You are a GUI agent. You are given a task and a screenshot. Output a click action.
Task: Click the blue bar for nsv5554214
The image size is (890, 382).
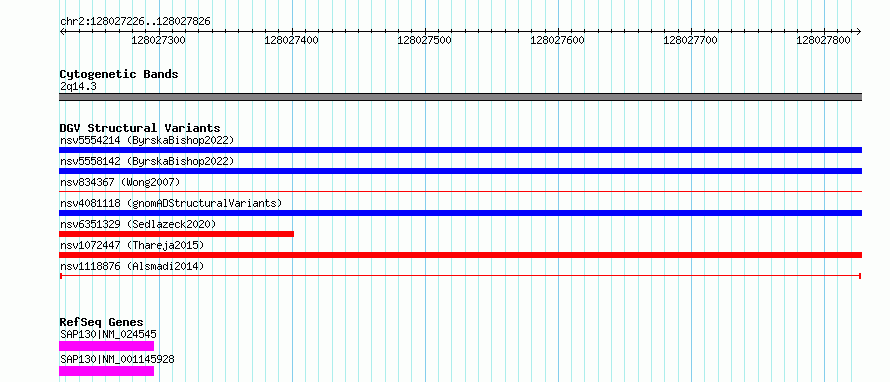460,150
